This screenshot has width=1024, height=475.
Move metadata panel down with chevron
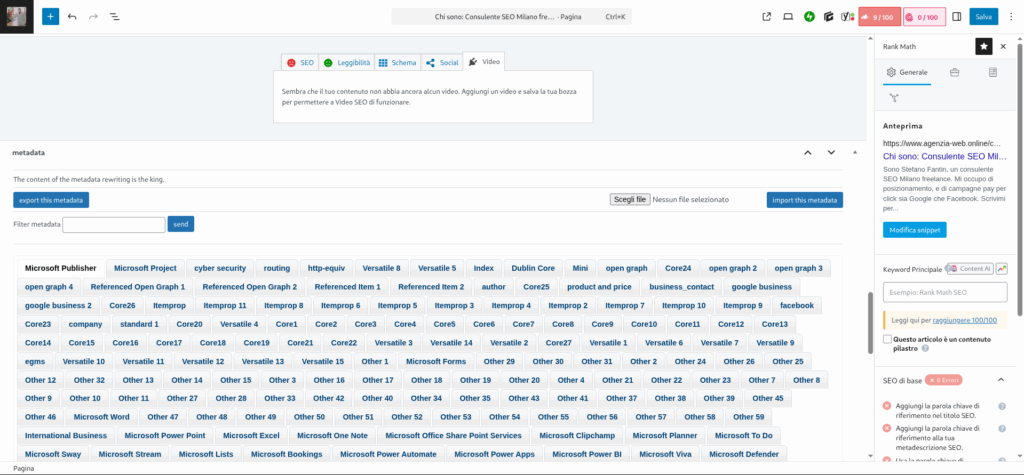coord(831,152)
